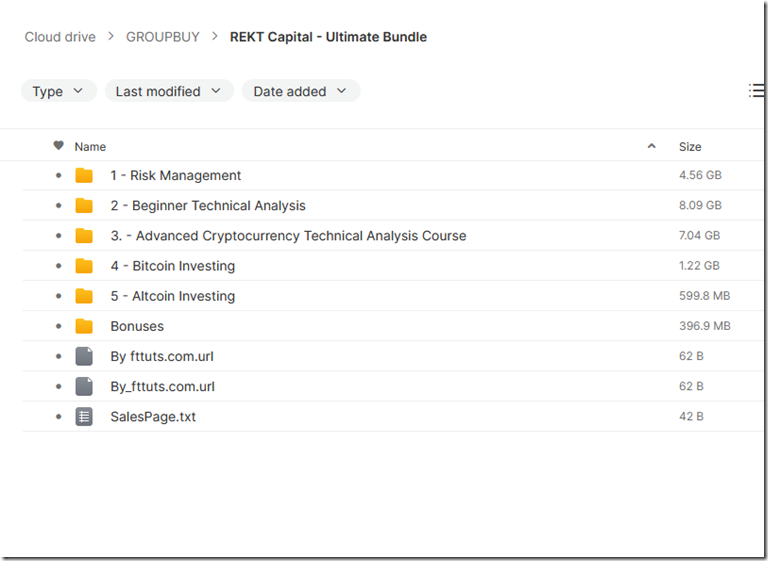
Task: Switch to list view icon
Action: (757, 91)
